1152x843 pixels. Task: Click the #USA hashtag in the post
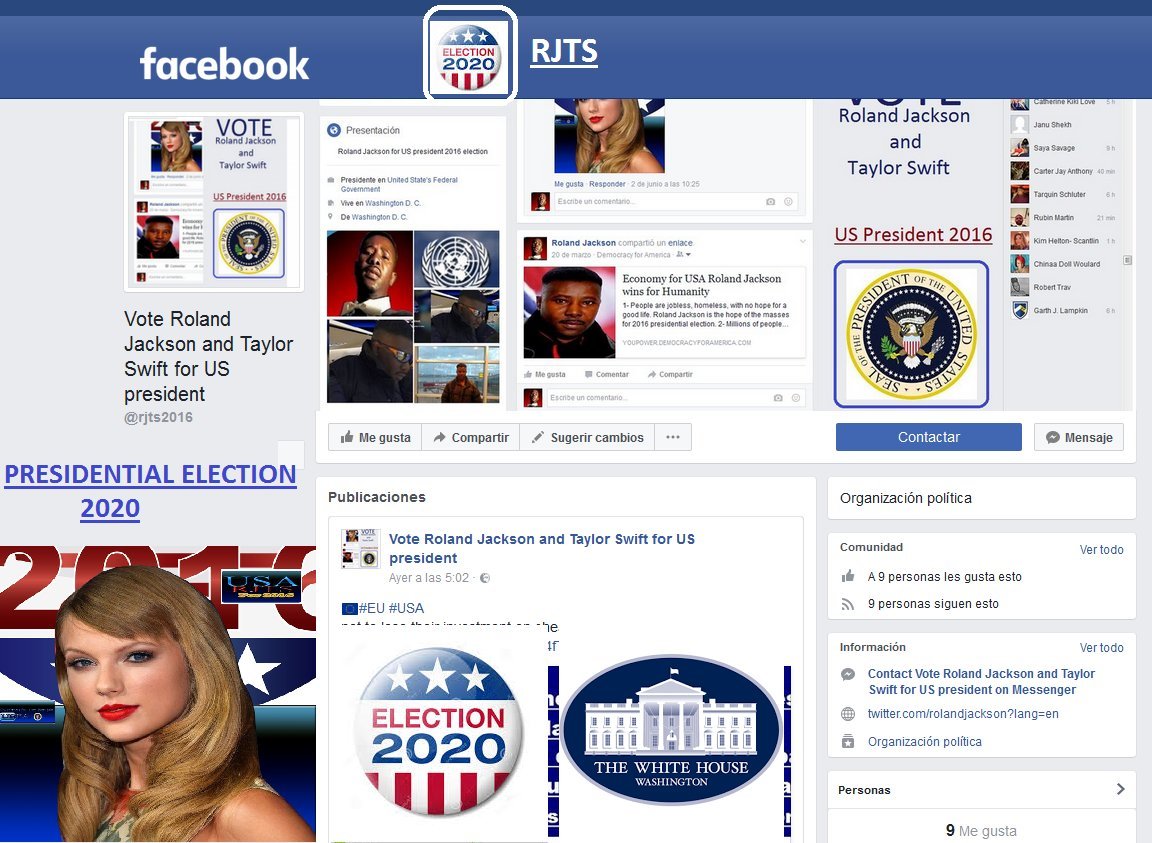(406, 608)
